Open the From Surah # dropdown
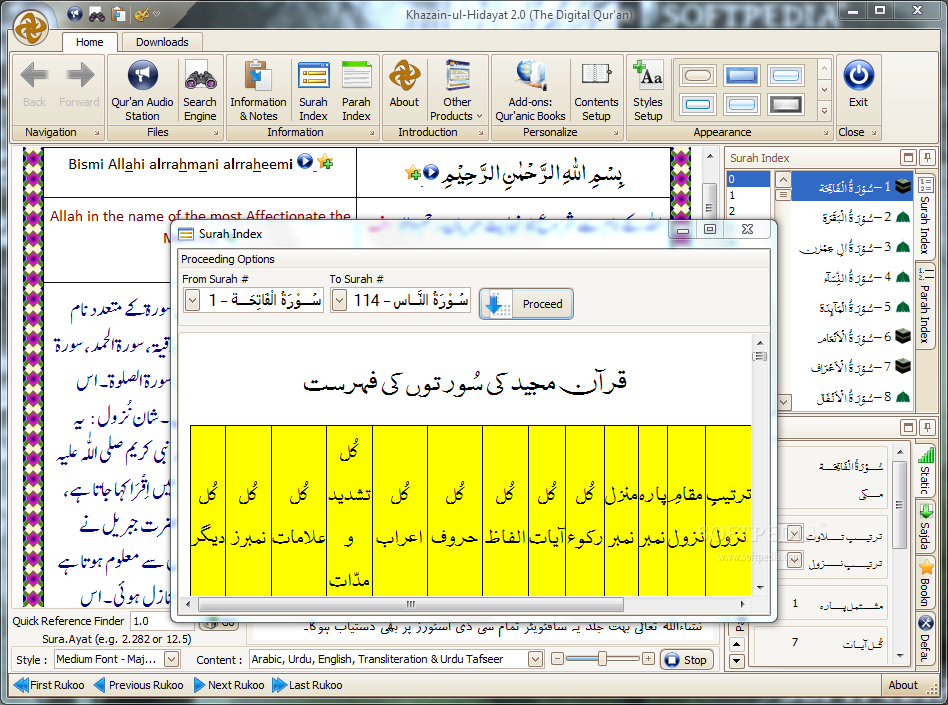 pyautogui.click(x=192, y=300)
